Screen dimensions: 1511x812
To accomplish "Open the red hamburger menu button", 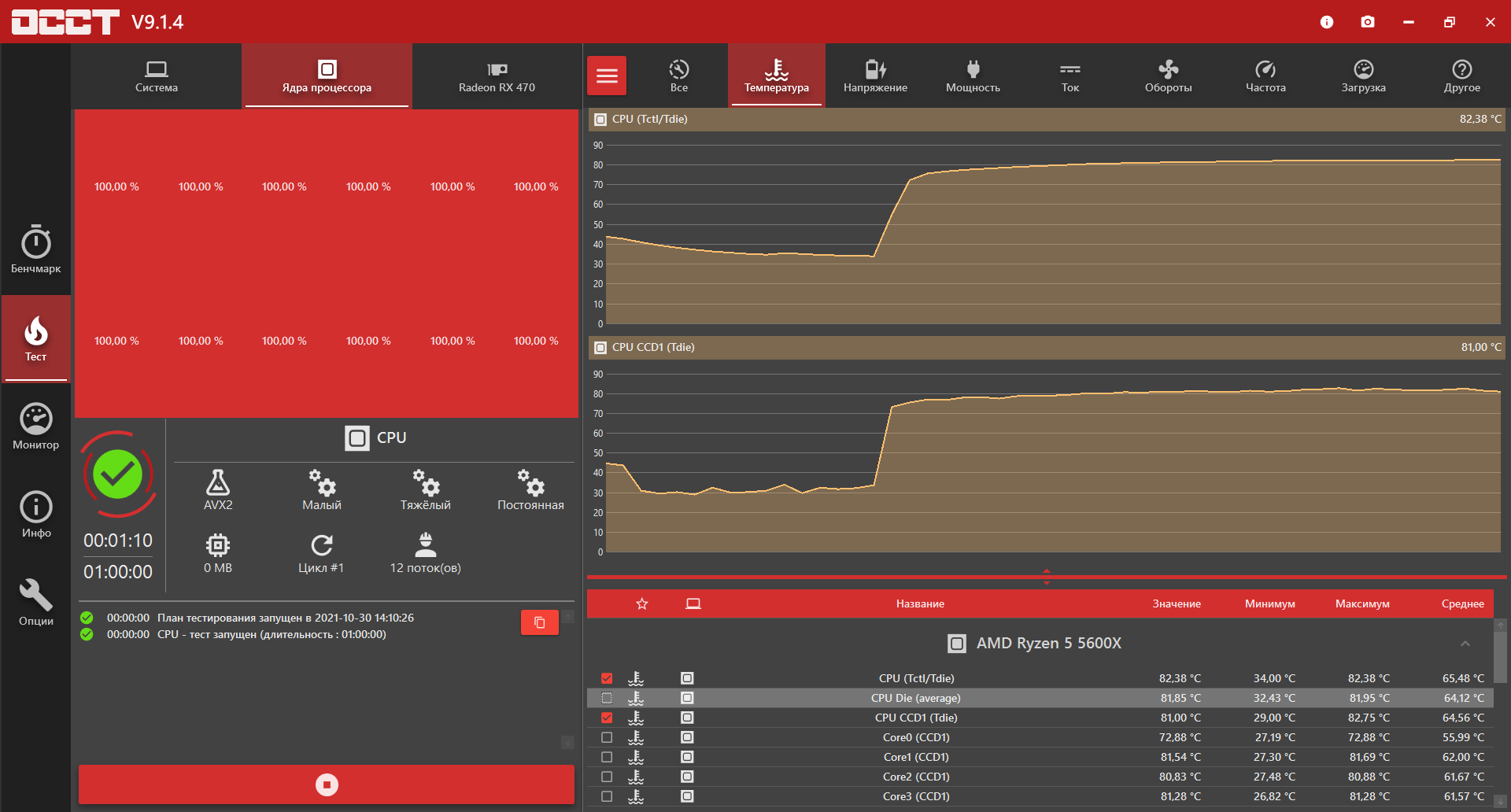I will (607, 76).
